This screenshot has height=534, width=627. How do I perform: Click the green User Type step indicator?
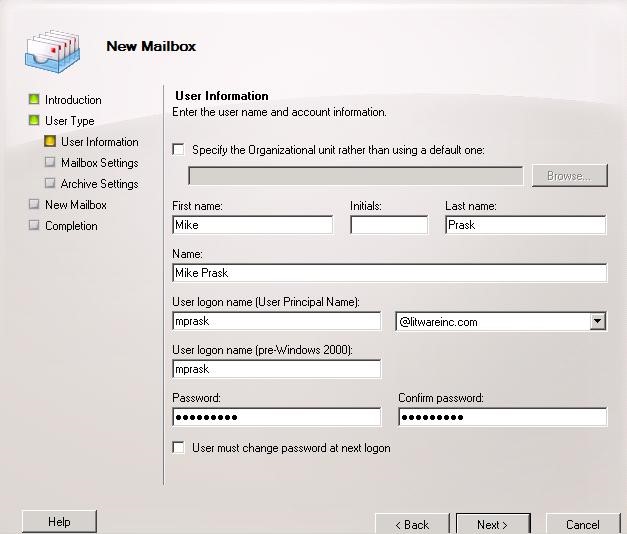34,120
